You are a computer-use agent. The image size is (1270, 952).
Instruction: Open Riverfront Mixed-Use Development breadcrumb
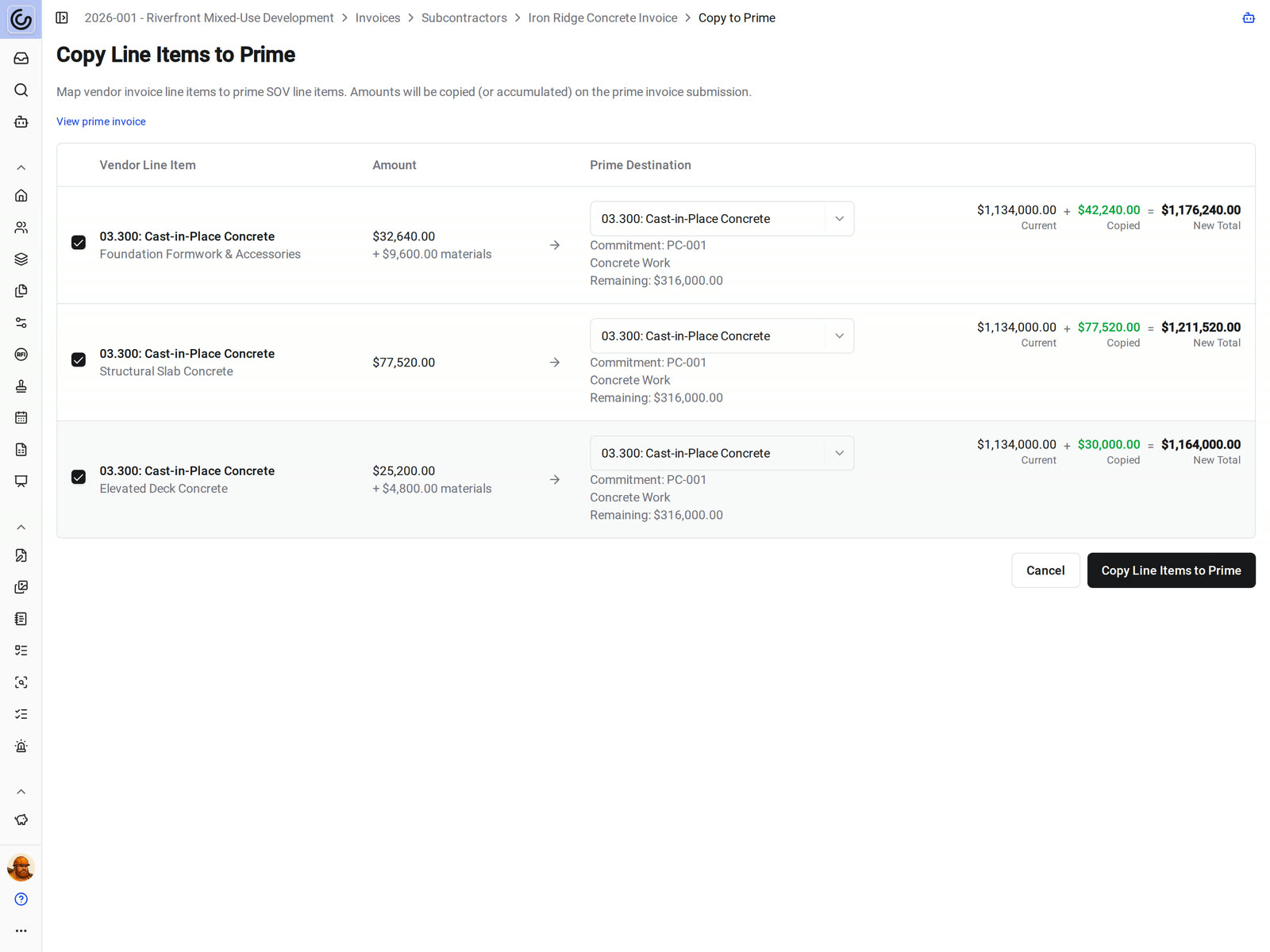click(x=209, y=17)
